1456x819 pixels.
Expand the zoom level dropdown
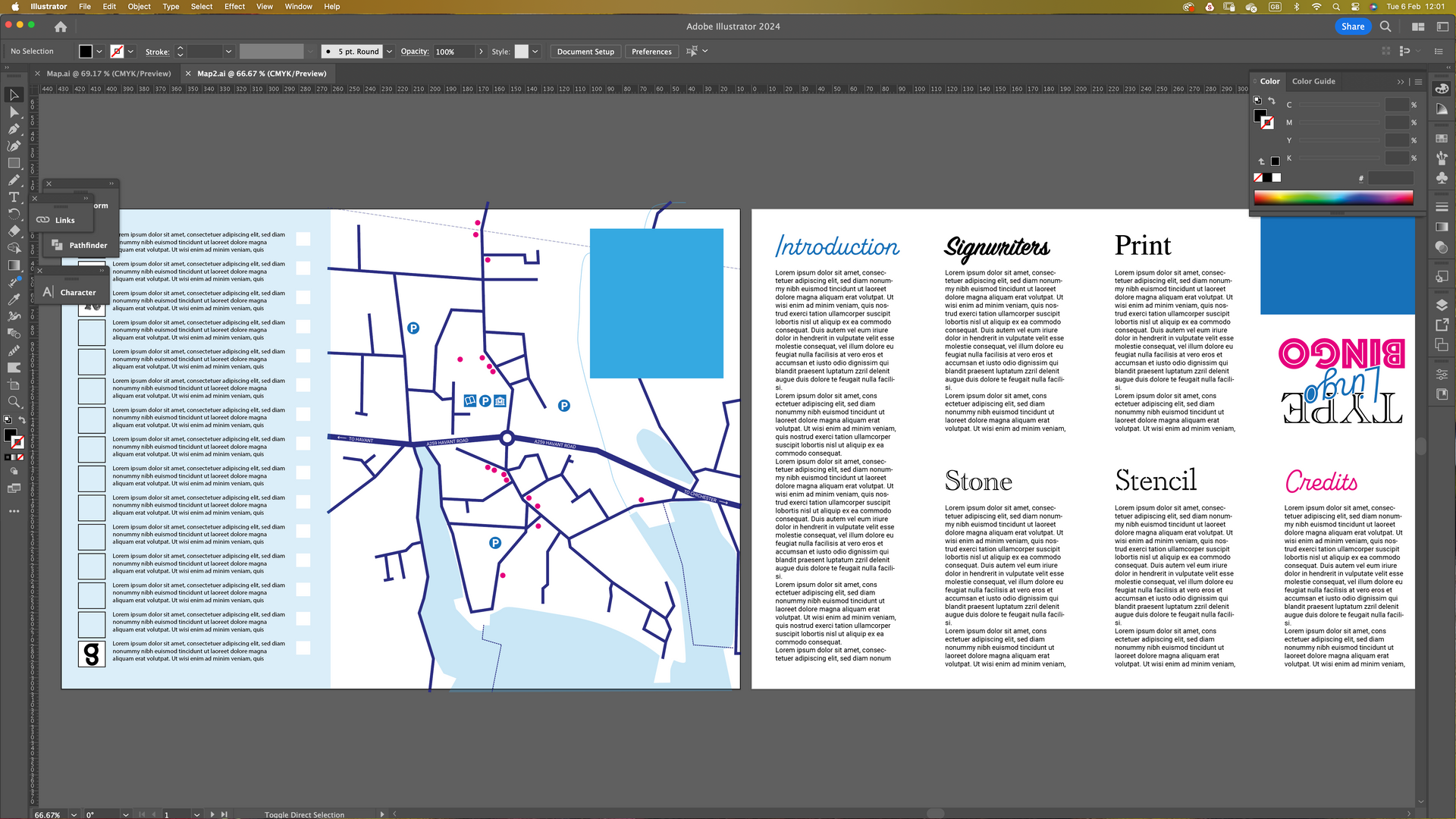[x=74, y=814]
